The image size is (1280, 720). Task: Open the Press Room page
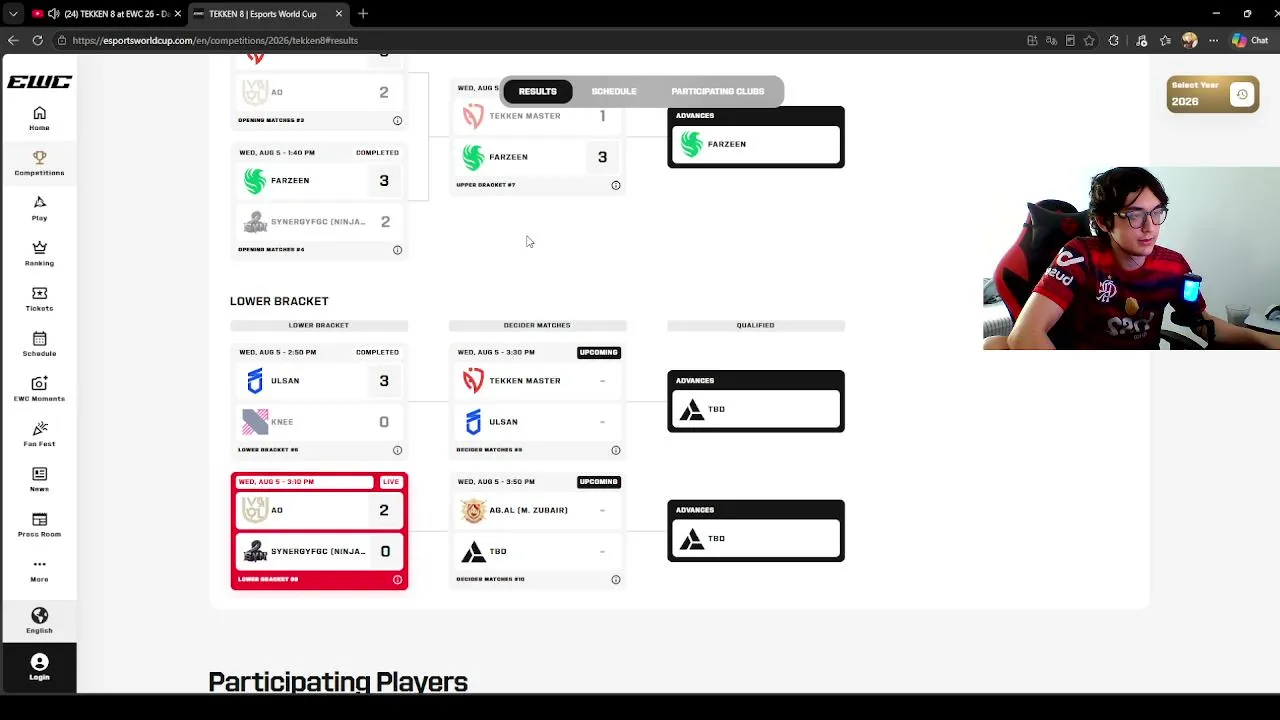tap(39, 524)
